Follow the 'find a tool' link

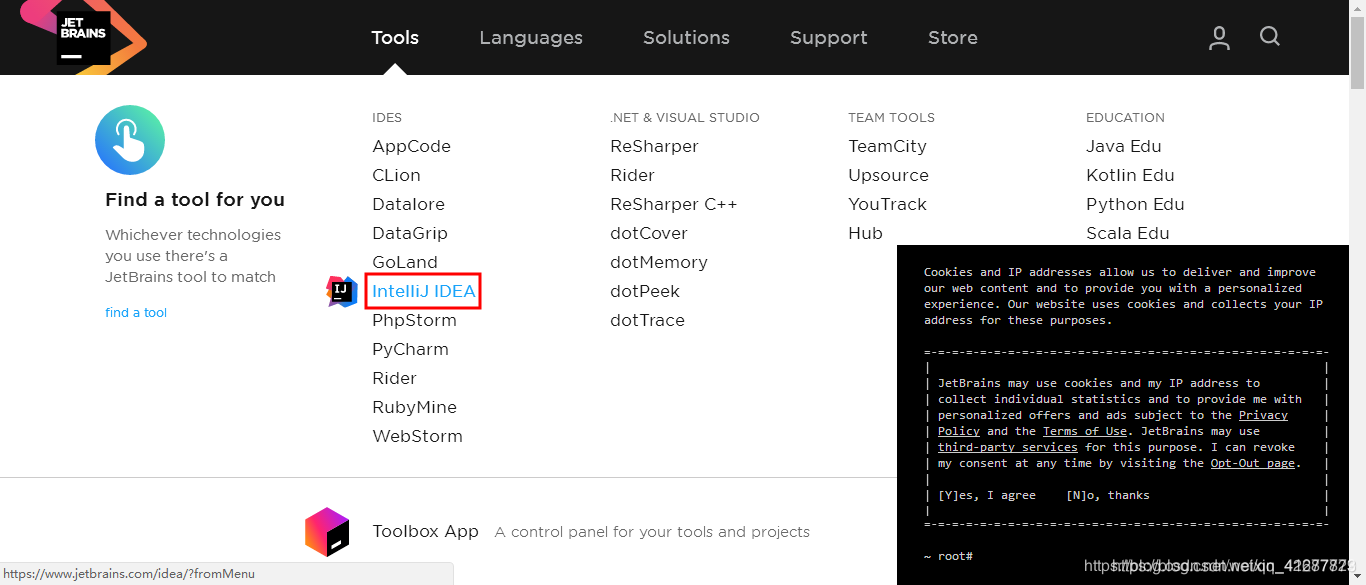point(136,313)
